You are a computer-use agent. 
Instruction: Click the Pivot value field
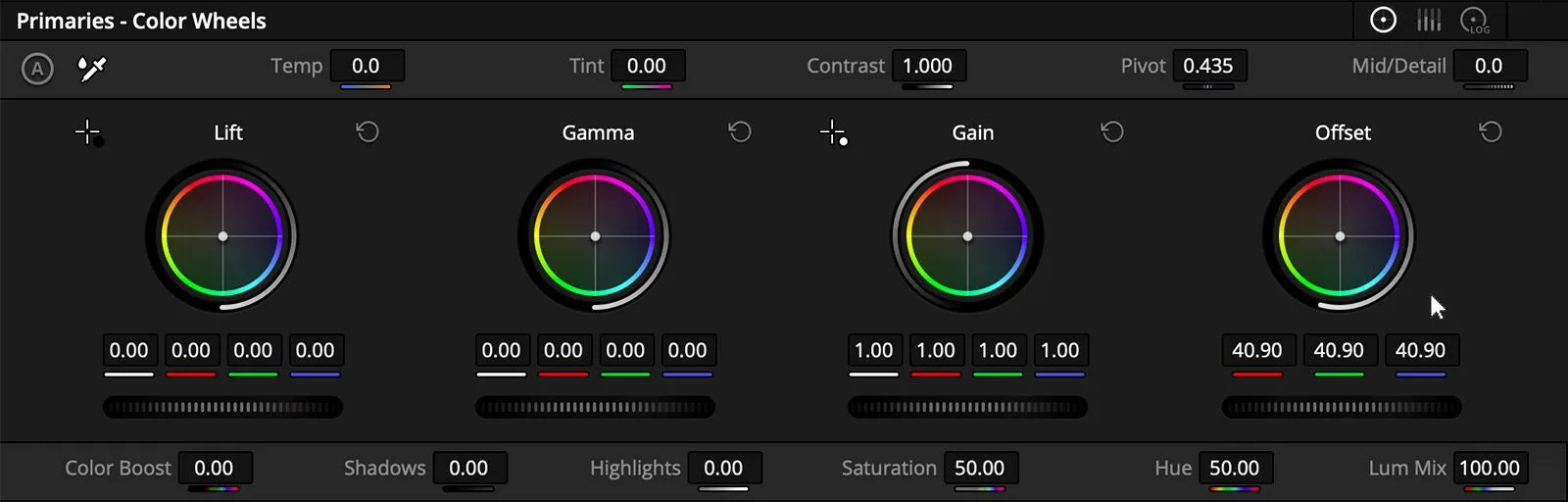click(1208, 66)
